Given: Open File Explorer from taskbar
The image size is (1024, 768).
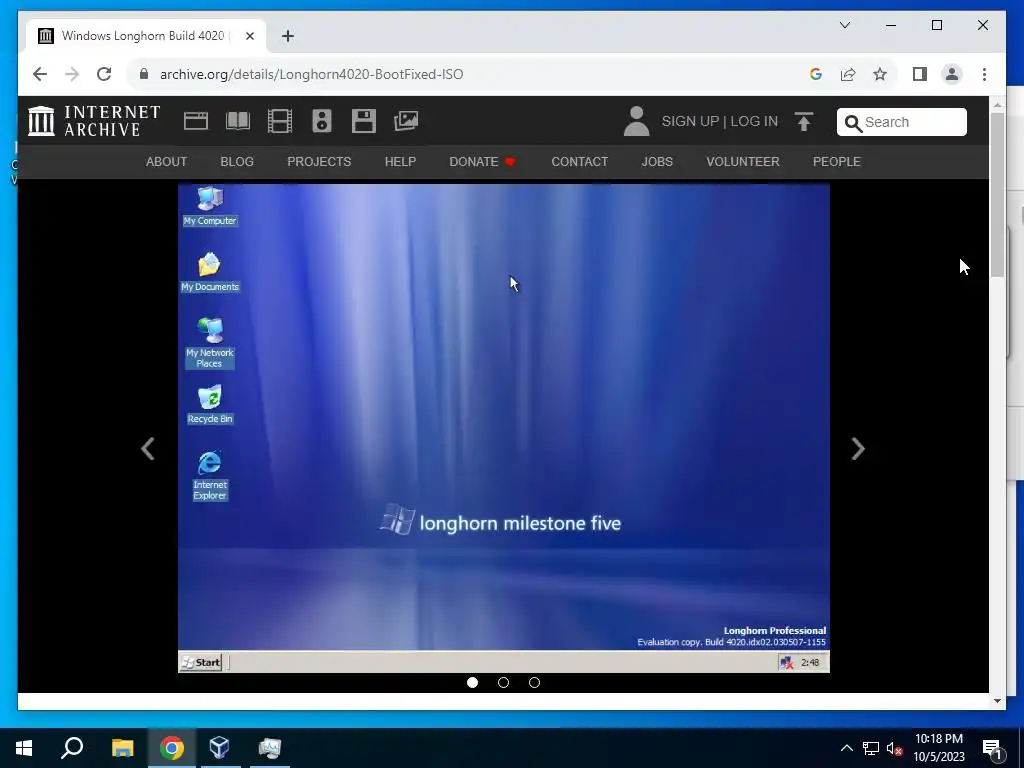Looking at the screenshot, I should click(x=122, y=748).
